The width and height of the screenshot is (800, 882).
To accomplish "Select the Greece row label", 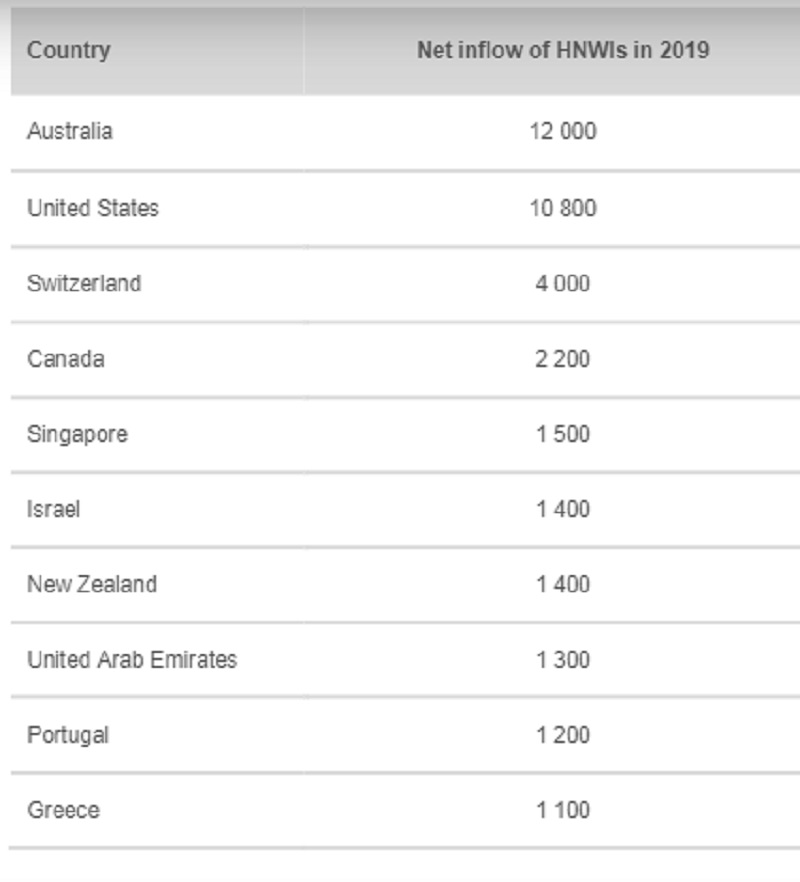I will point(64,810).
